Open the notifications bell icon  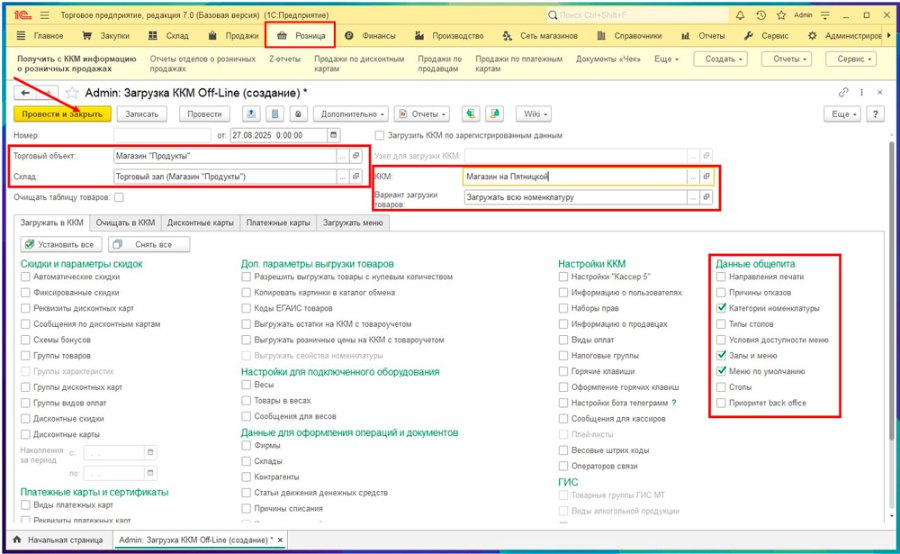pos(740,16)
